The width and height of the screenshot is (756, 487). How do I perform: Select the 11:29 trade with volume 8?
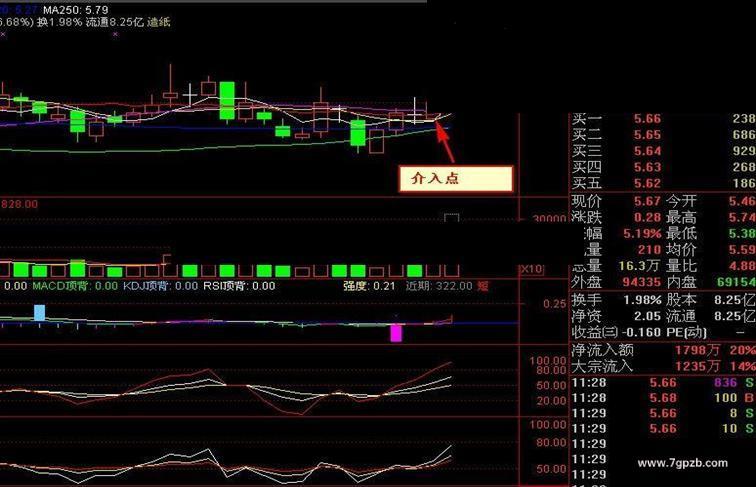663,413
